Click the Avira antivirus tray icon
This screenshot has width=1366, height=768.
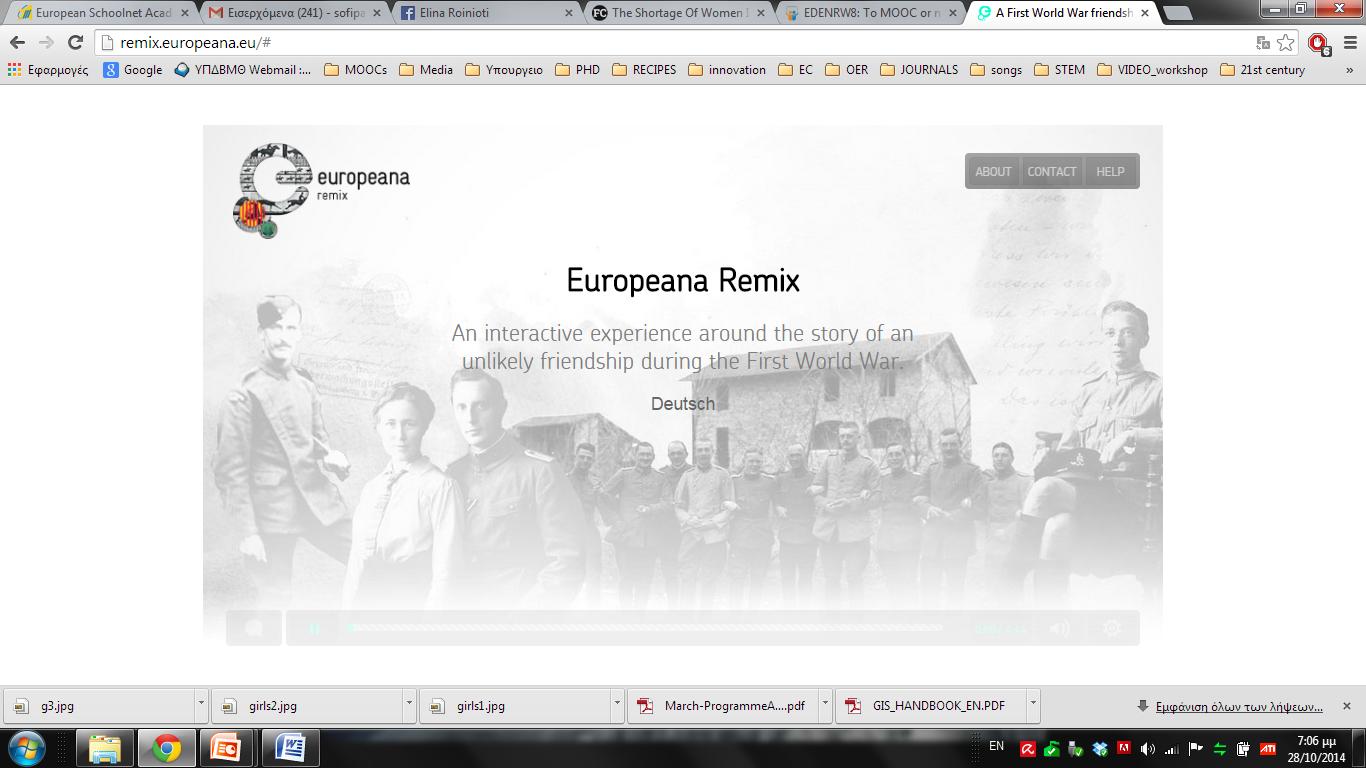(x=1027, y=748)
